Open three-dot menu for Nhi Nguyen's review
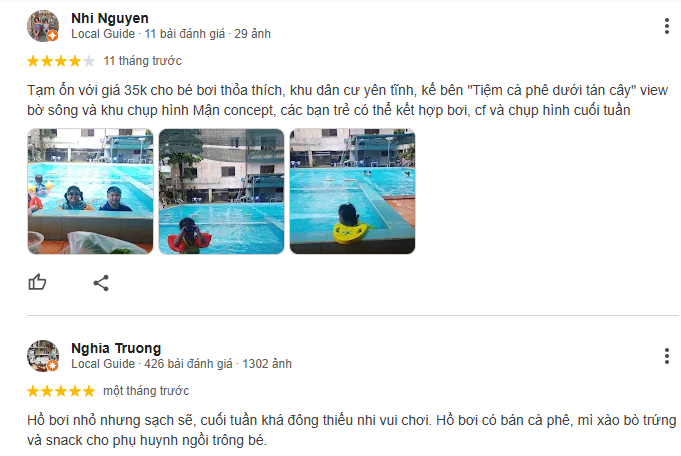Screen dimensions: 681x456 click(x=666, y=26)
